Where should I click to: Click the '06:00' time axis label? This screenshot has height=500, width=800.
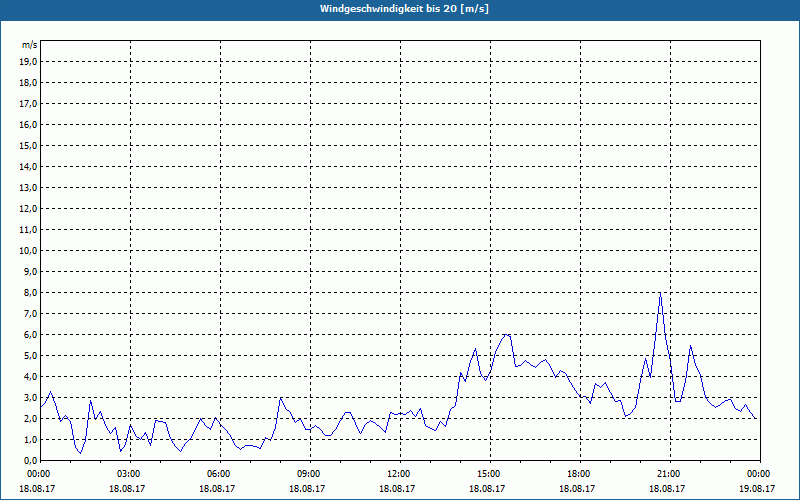pyautogui.click(x=220, y=474)
